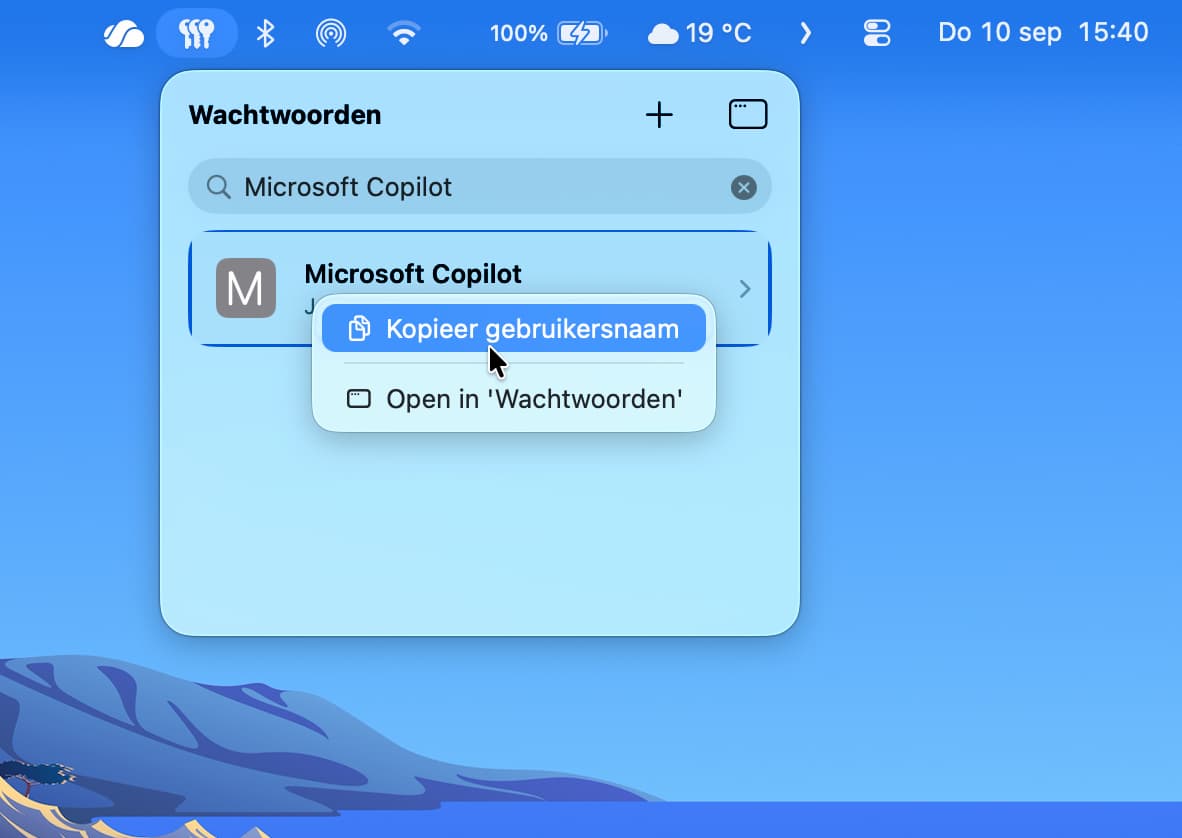Add a new password with plus button
Image resolution: width=1182 pixels, height=838 pixels.
point(659,115)
